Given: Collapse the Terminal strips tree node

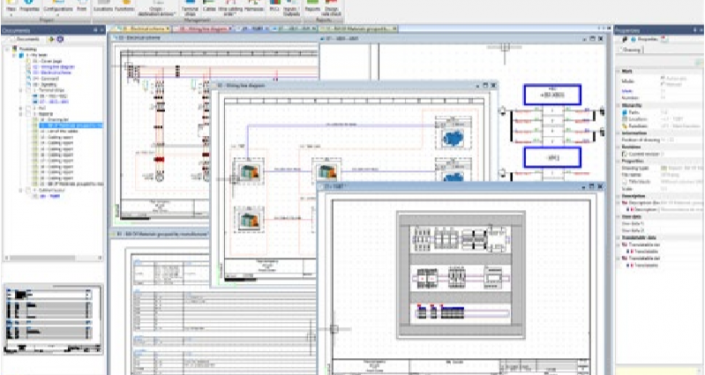Looking at the screenshot, I should (21, 90).
